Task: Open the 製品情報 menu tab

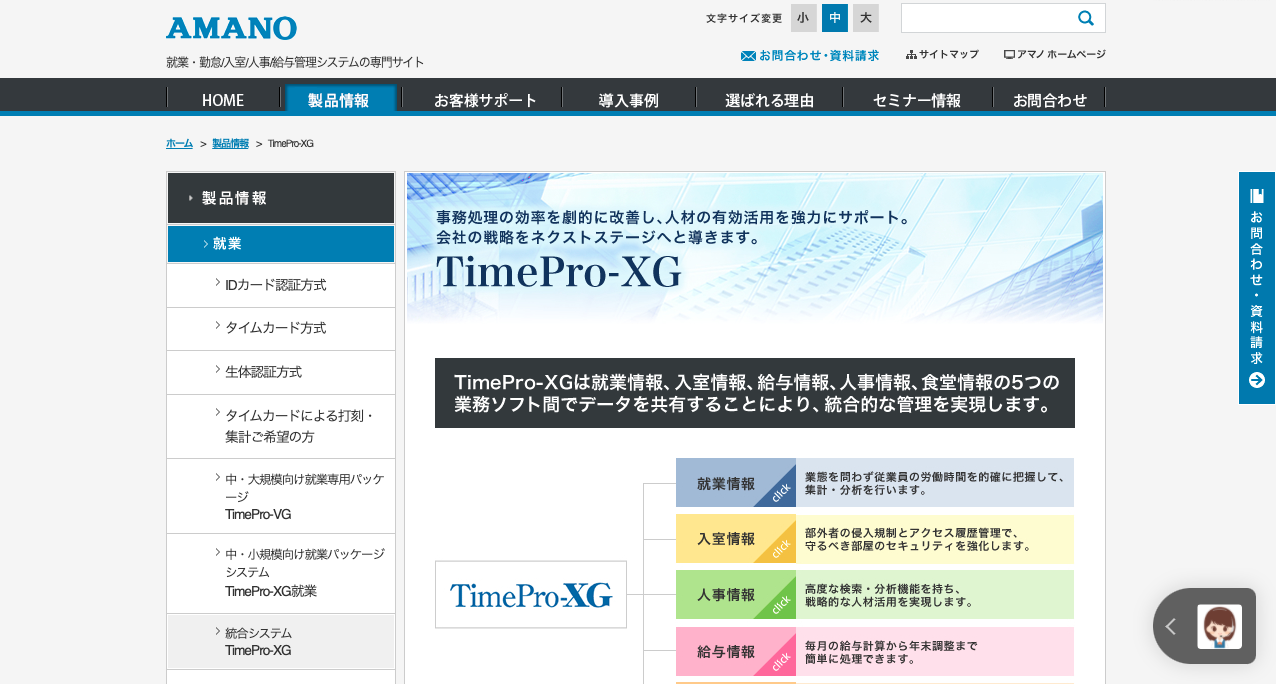Action: tap(339, 99)
